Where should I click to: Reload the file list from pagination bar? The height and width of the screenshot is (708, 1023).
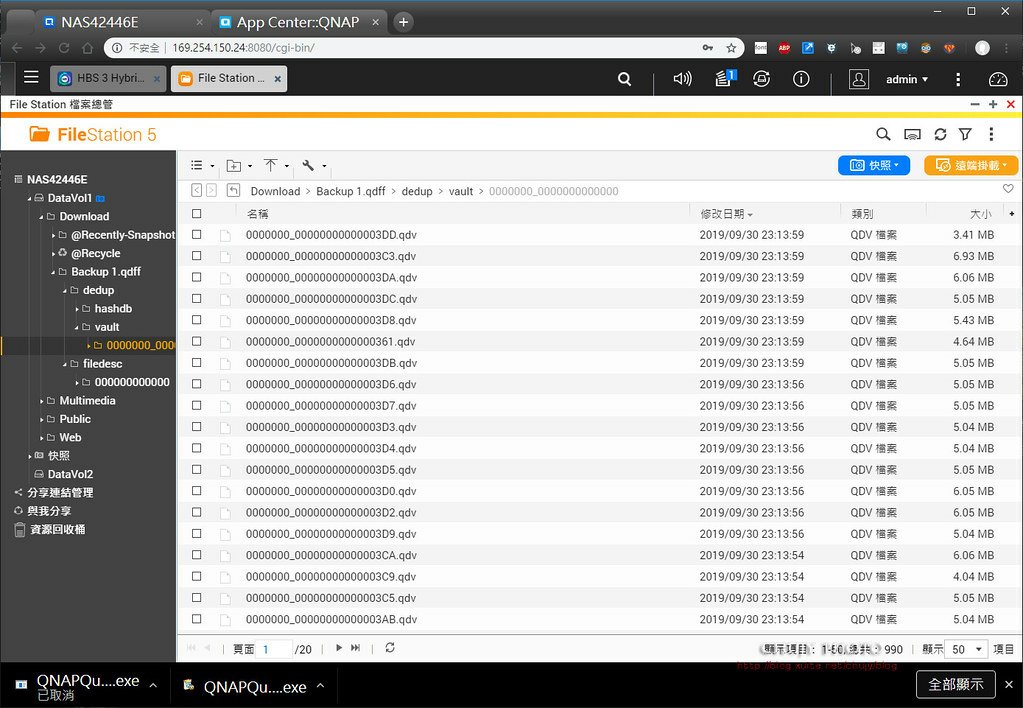(389, 648)
